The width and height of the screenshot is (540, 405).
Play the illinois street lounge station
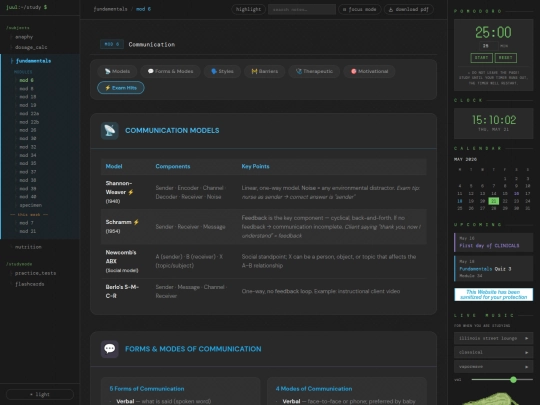pos(493,338)
